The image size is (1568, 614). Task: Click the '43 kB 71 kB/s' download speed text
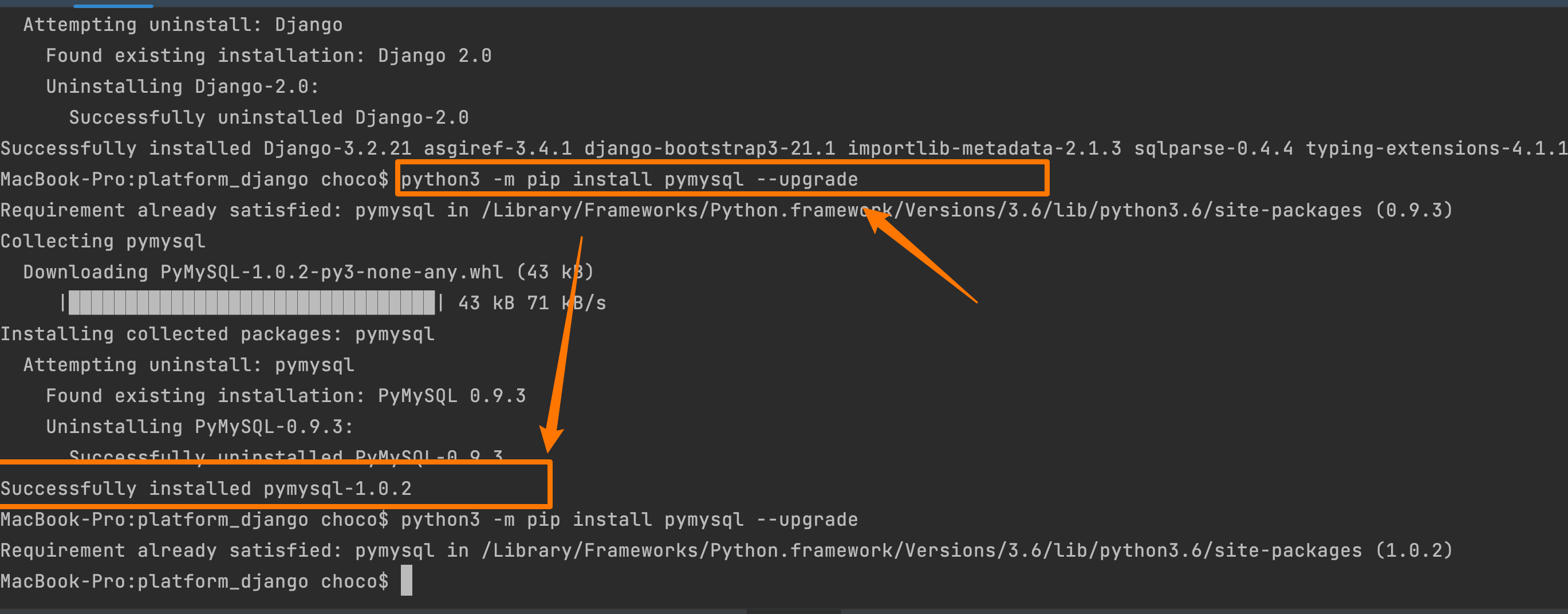pos(532,302)
